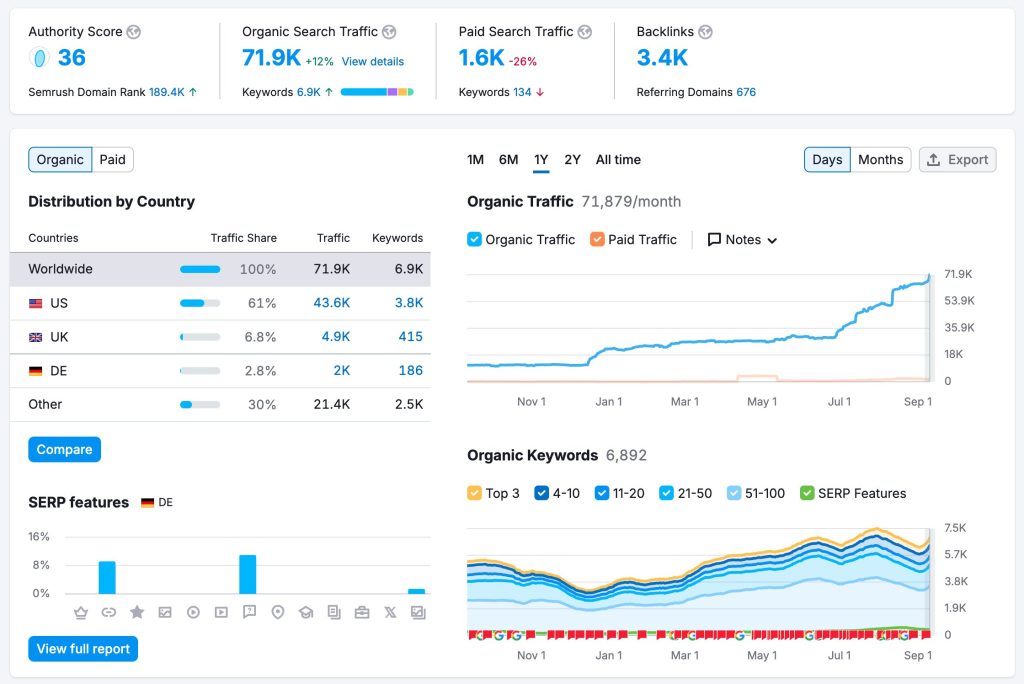Select the US row in country table
Image resolution: width=1024 pixels, height=684 pixels.
[x=220, y=303]
